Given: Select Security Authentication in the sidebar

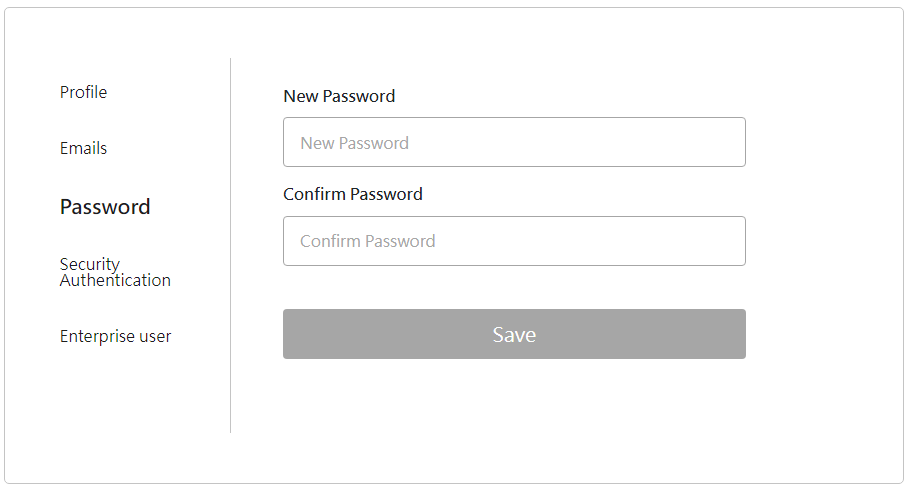Looking at the screenshot, I should (115, 272).
